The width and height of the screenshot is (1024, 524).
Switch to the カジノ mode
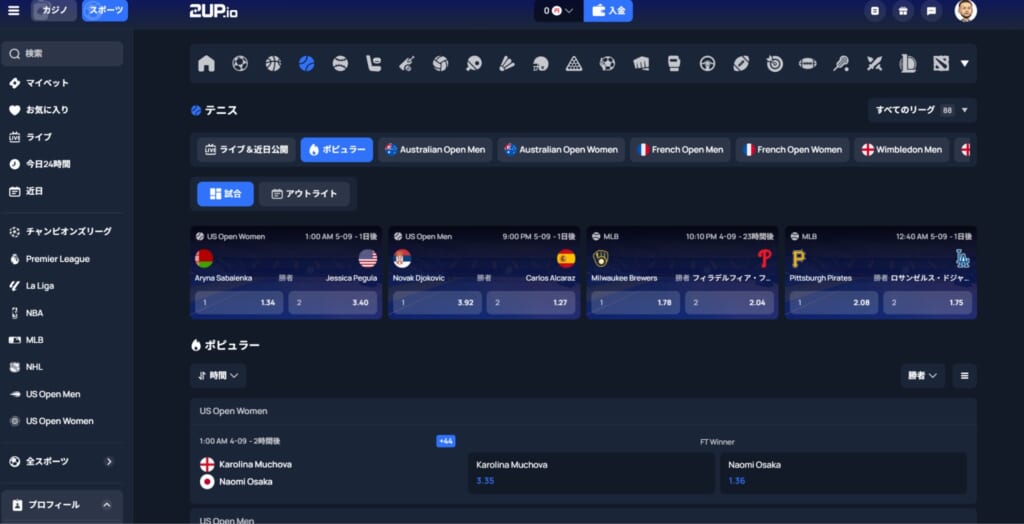[53, 11]
